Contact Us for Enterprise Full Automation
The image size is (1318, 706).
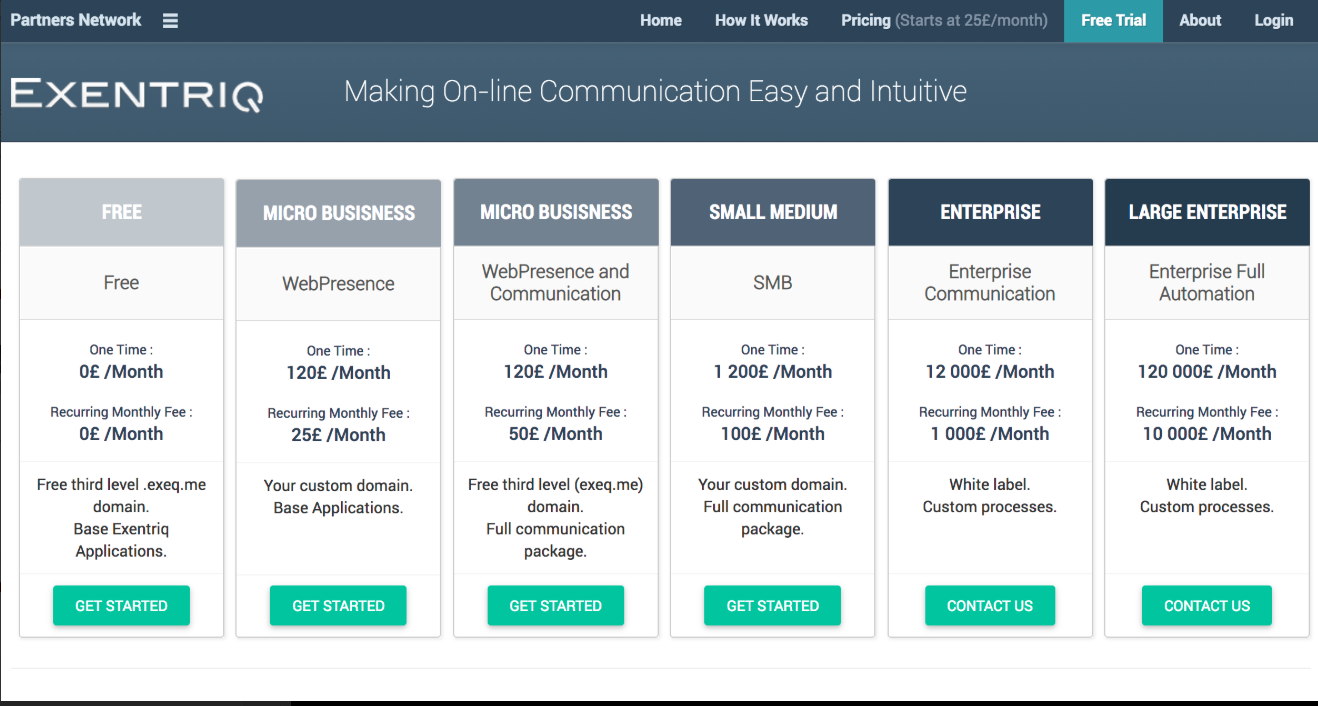tap(1206, 605)
